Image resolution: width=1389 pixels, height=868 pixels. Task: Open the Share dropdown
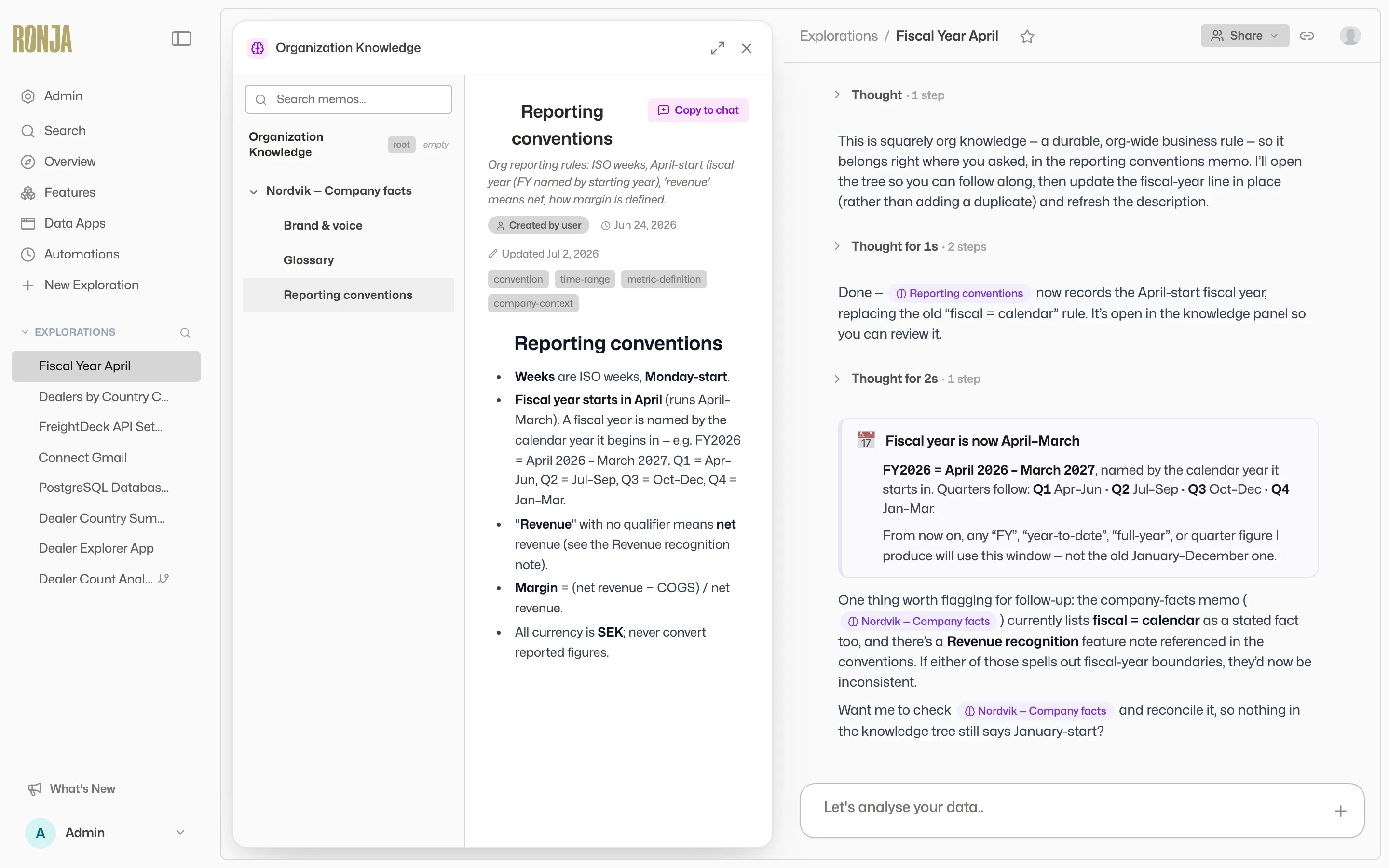tap(1244, 36)
